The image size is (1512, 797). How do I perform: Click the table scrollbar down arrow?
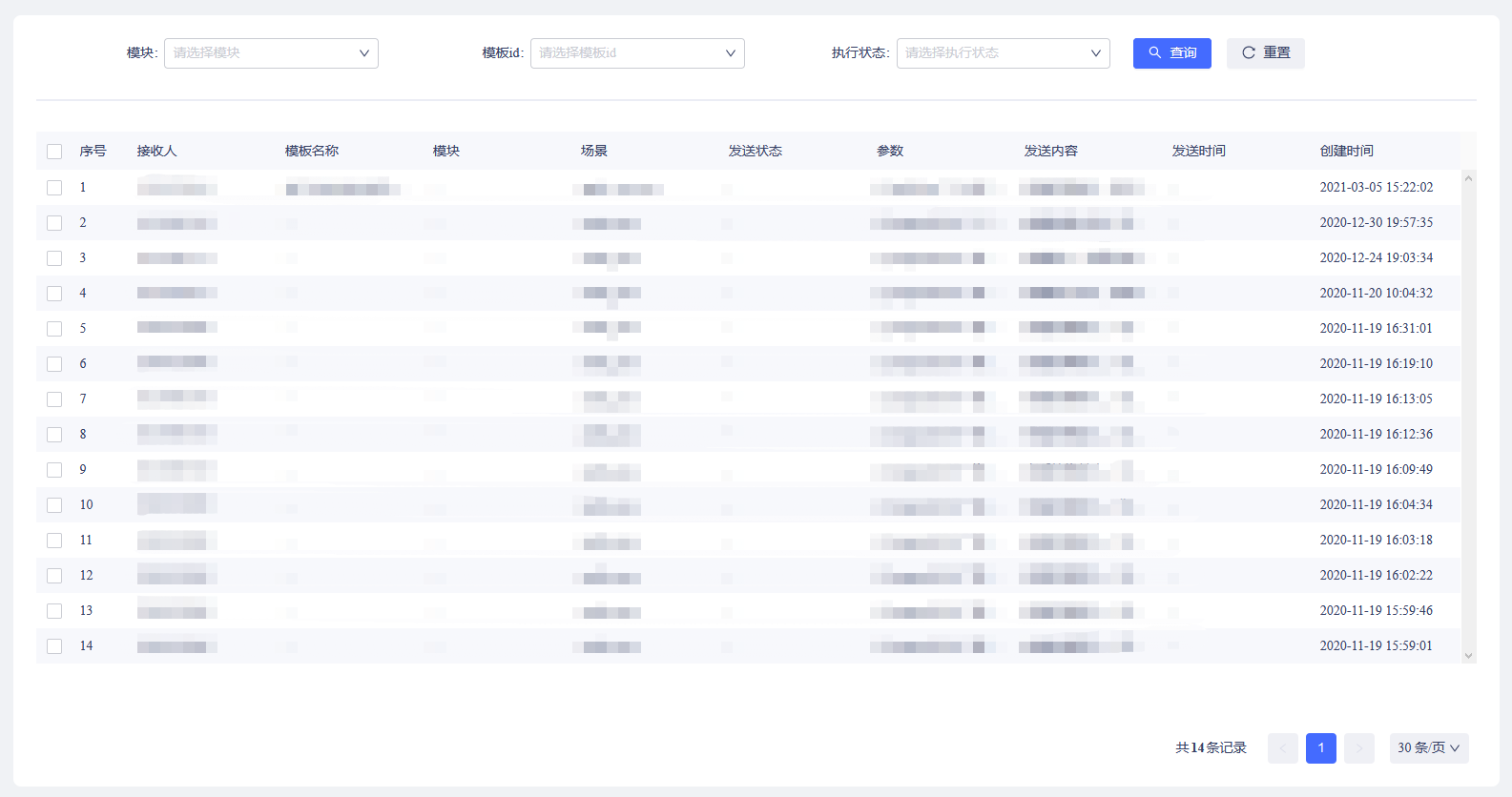coord(1469,656)
